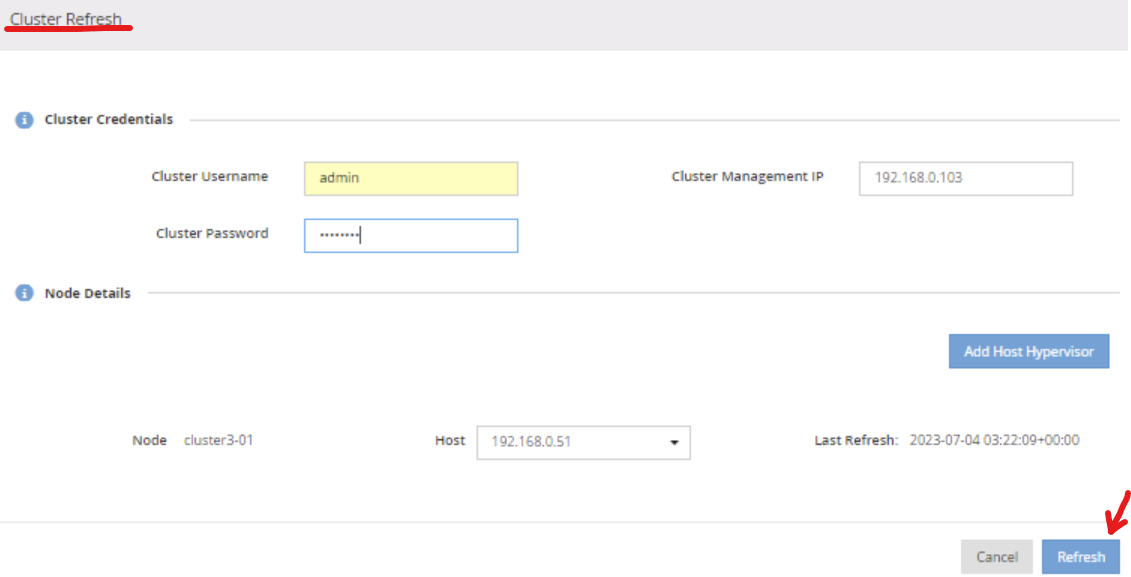Screen dimensions: 1131x577
Task: Select the Cluster Management IP field
Action: click(x=965, y=178)
